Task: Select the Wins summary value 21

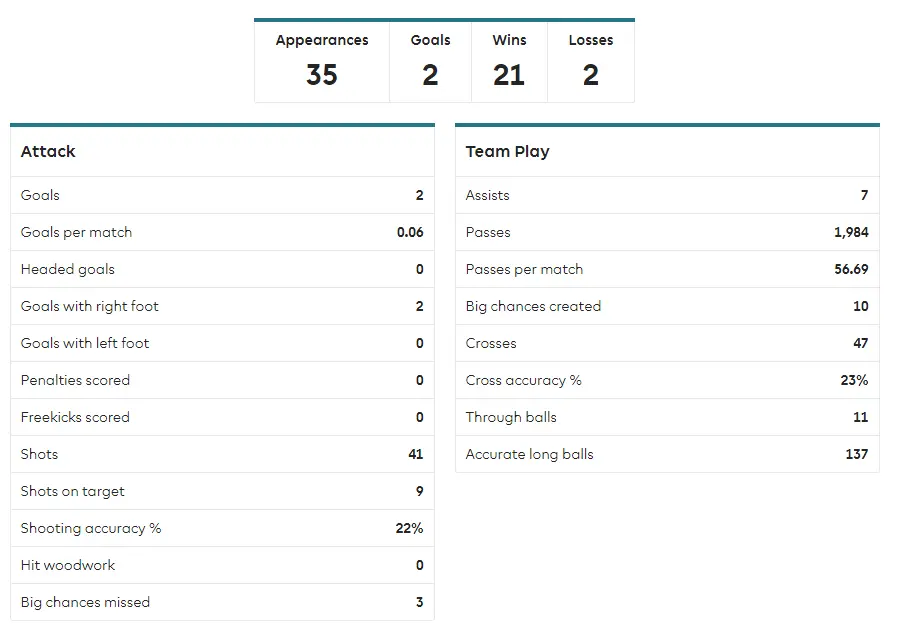Action: [x=509, y=75]
